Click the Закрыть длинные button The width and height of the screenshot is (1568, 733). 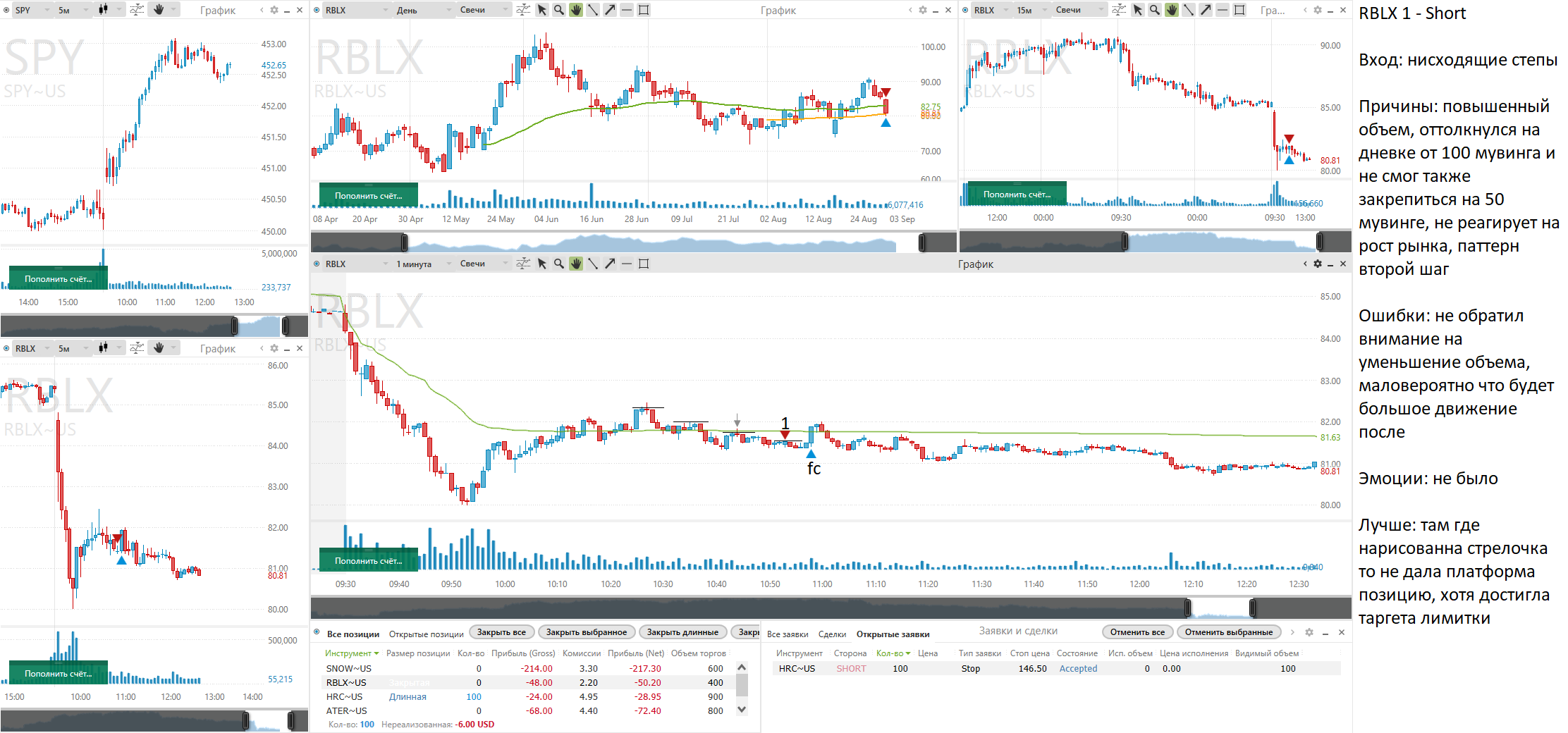pos(682,632)
